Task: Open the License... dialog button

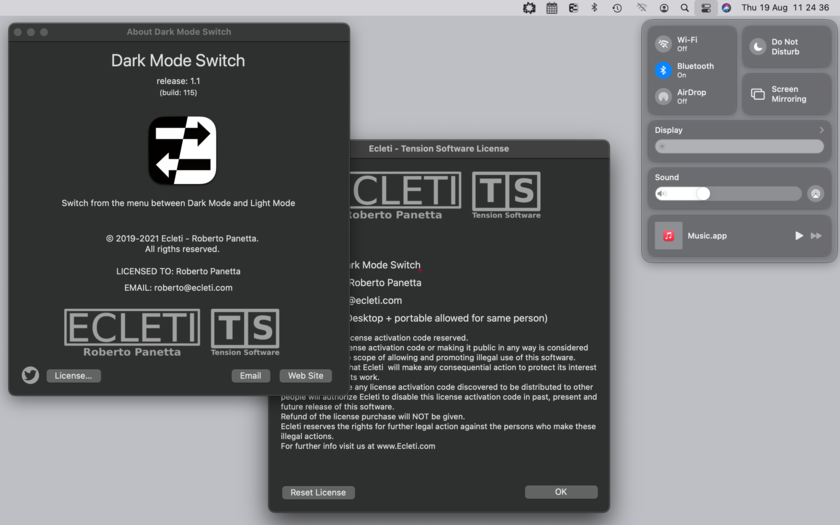Action: (73, 376)
